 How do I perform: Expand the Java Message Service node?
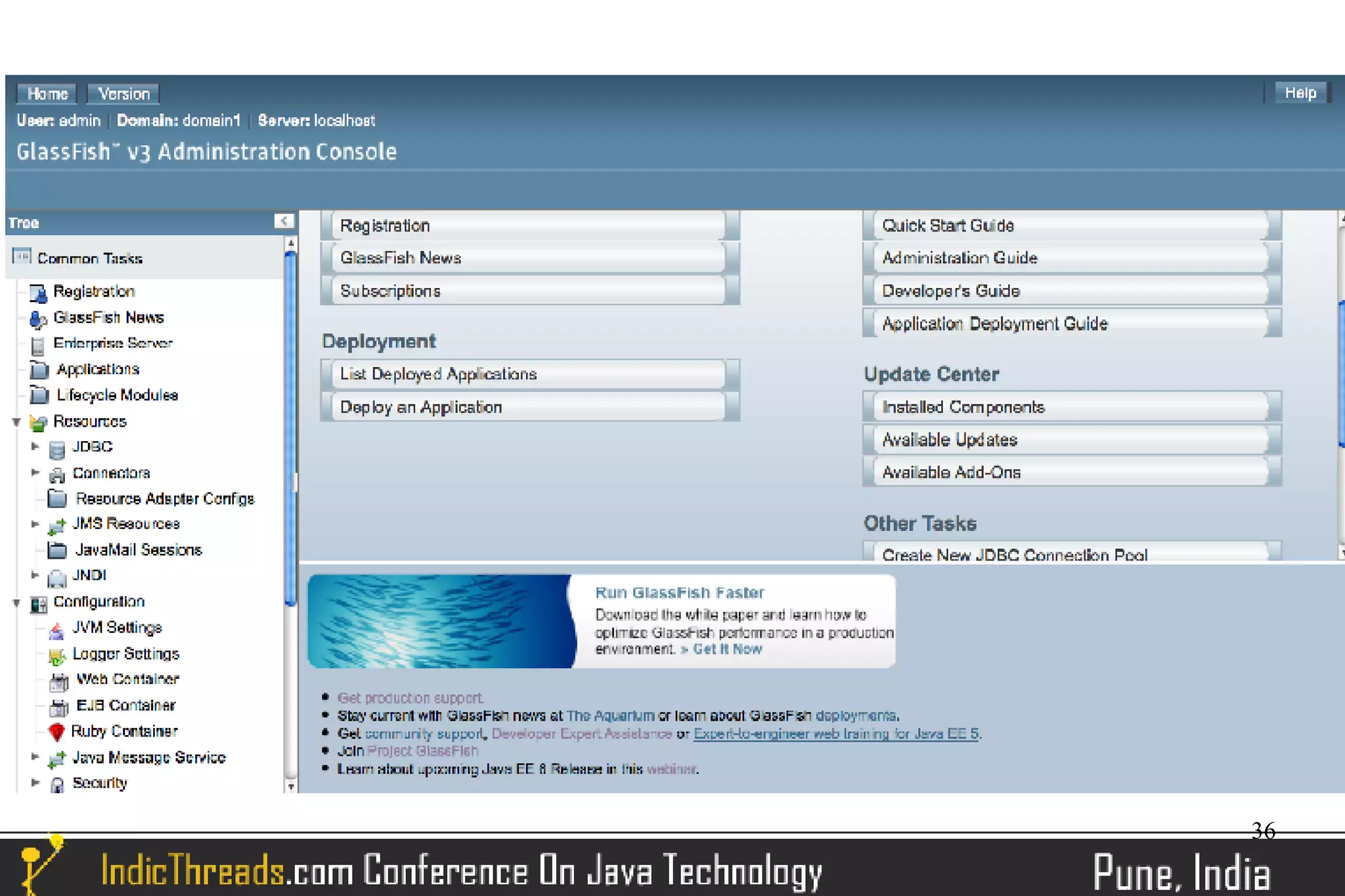click(35, 757)
